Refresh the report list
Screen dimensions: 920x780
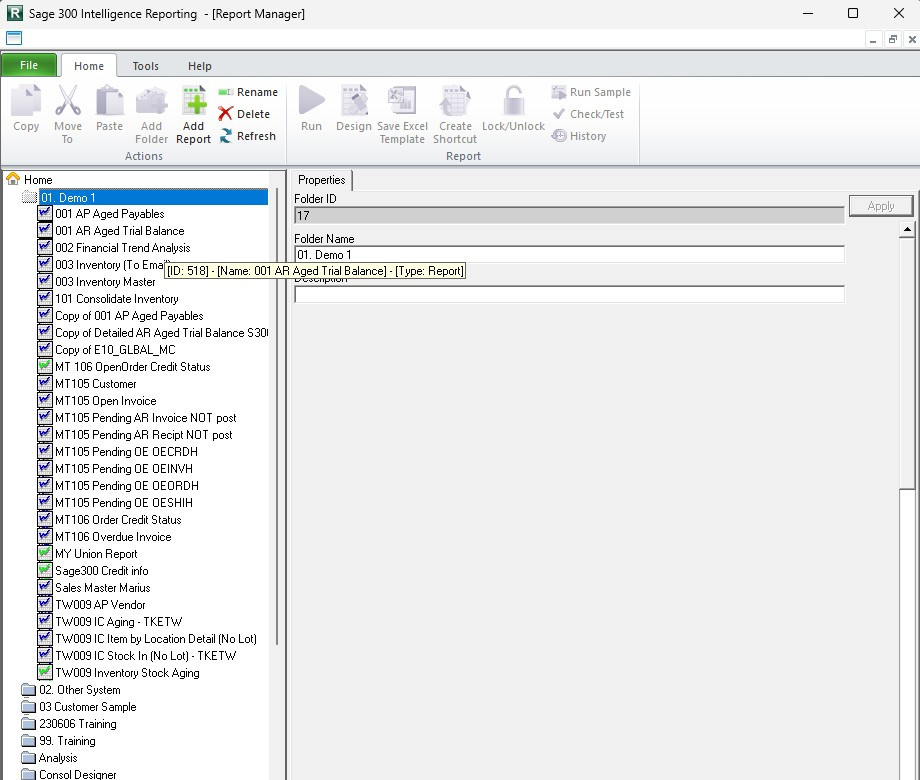coord(247,136)
